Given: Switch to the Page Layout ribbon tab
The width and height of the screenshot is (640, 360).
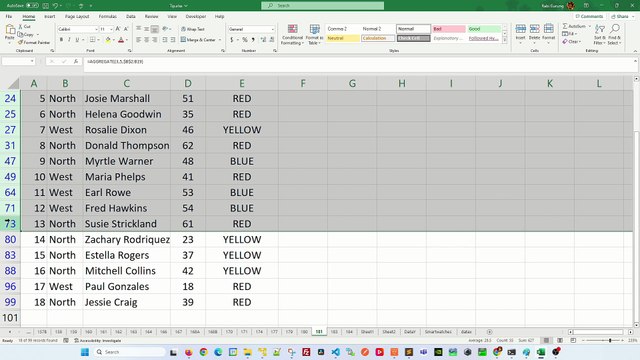Looking at the screenshot, I should pos(77,16).
